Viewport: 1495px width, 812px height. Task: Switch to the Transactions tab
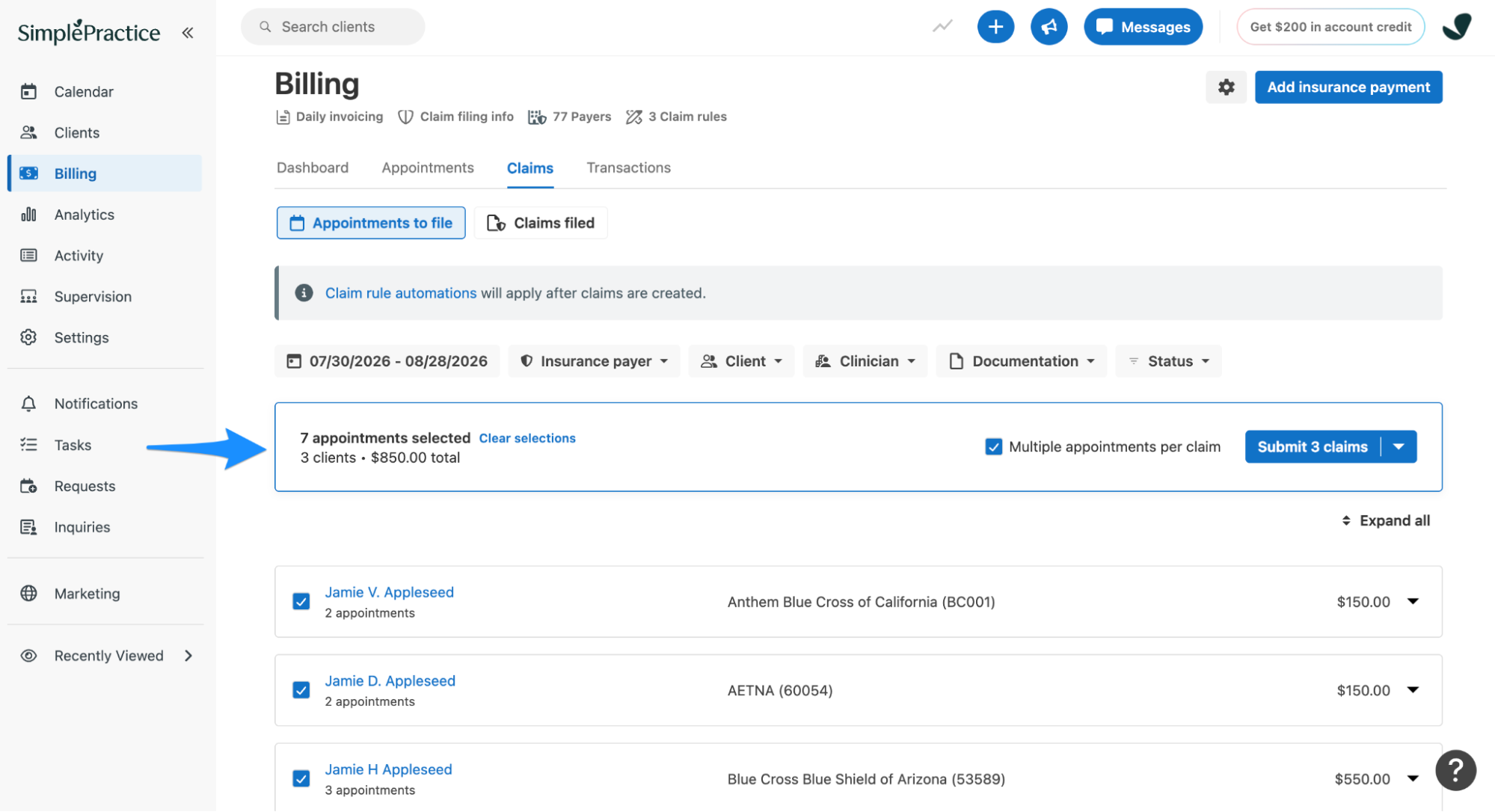[628, 168]
